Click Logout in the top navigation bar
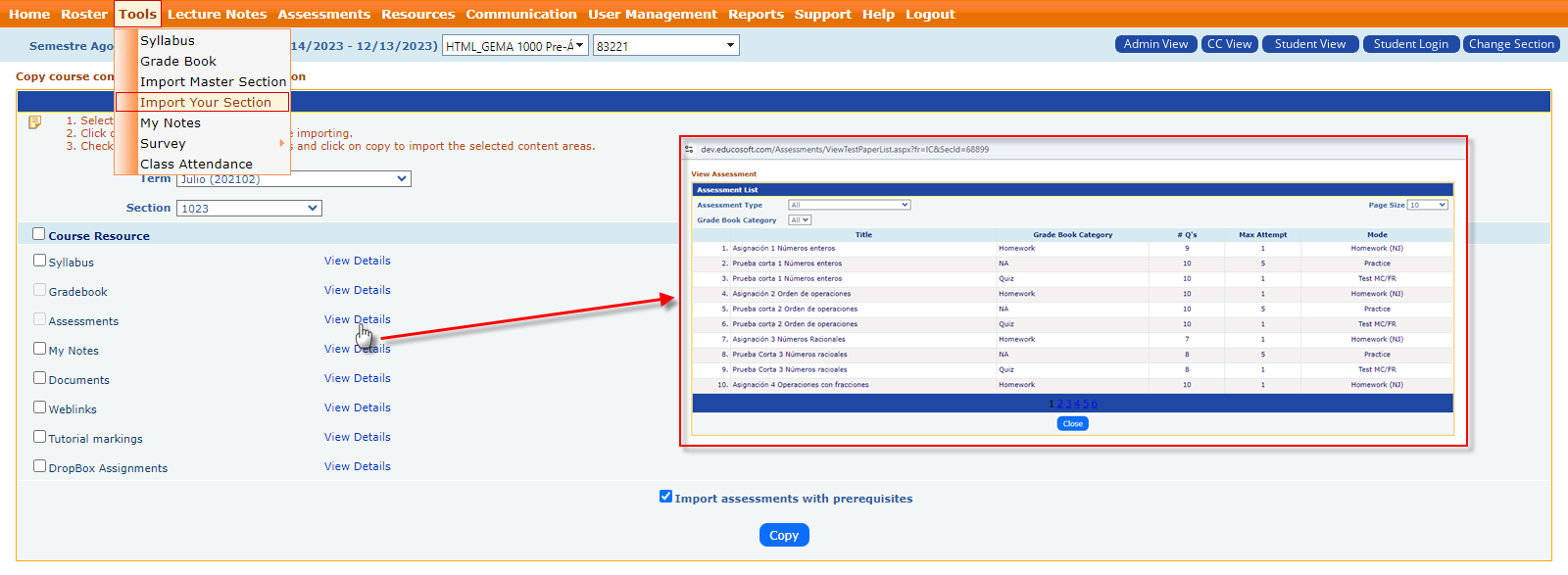Image resolution: width=1568 pixels, height=575 pixels. click(x=930, y=14)
